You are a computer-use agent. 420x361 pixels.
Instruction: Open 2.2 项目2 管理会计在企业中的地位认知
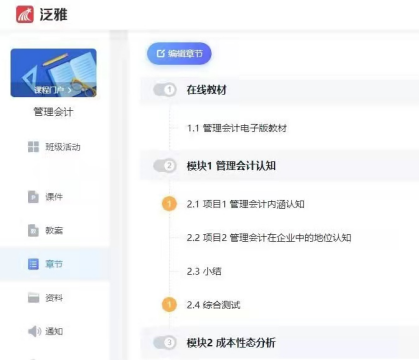point(269,238)
